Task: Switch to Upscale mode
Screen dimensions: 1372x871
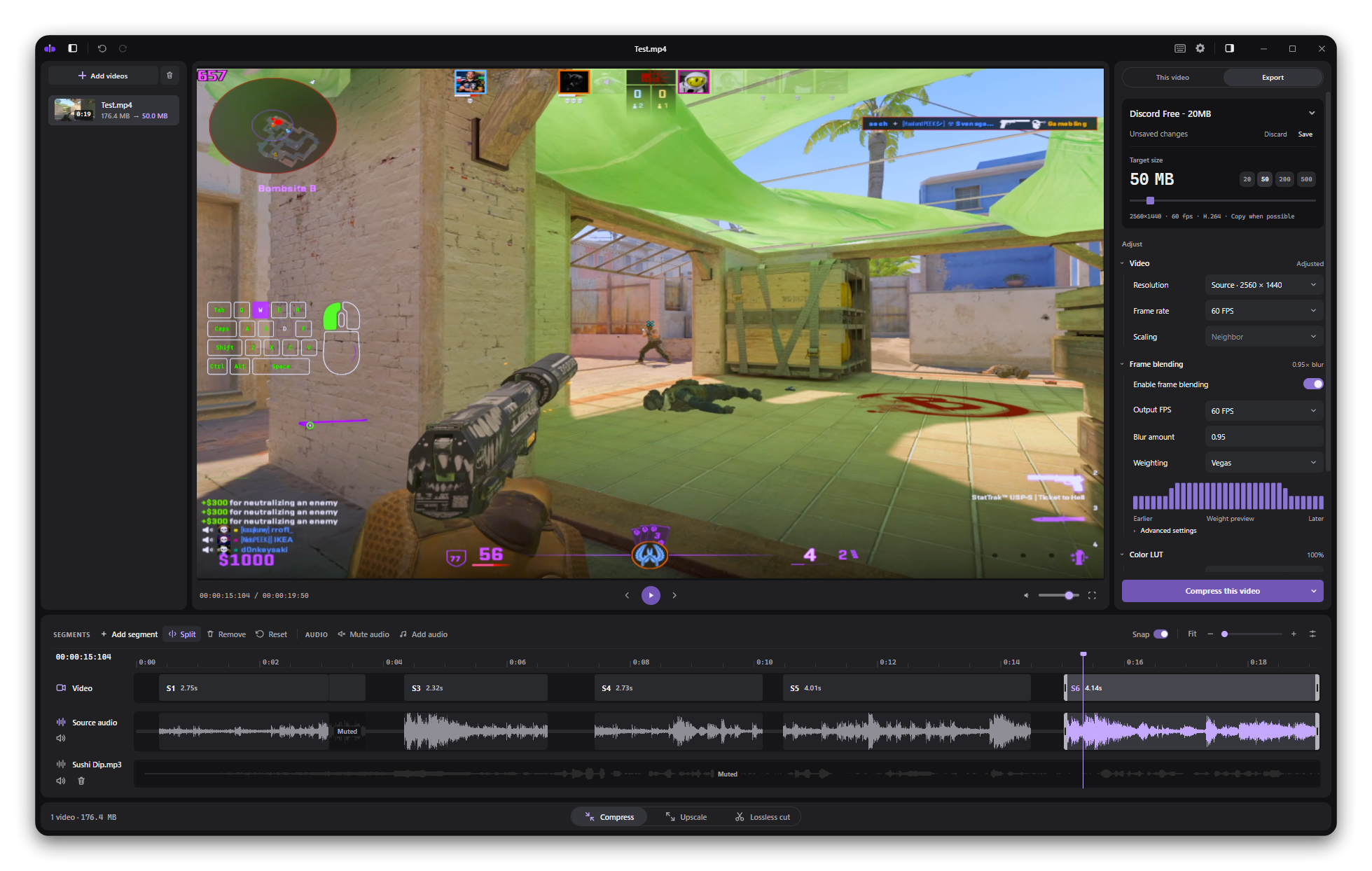Action: click(x=686, y=817)
